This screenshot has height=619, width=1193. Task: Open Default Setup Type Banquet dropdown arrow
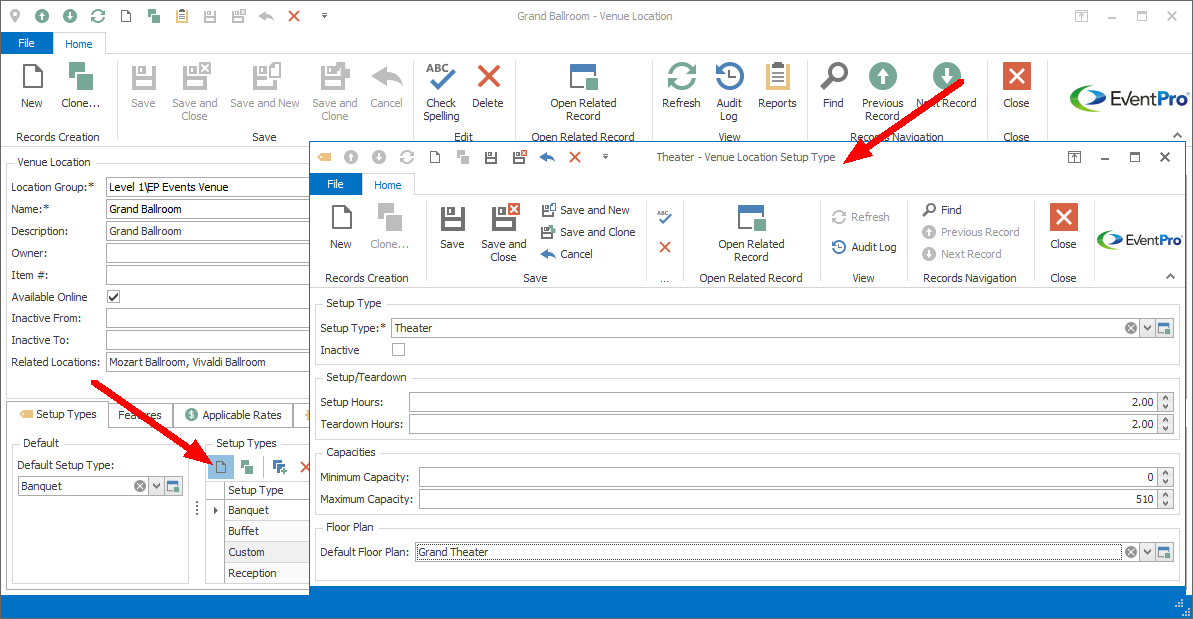tap(156, 486)
